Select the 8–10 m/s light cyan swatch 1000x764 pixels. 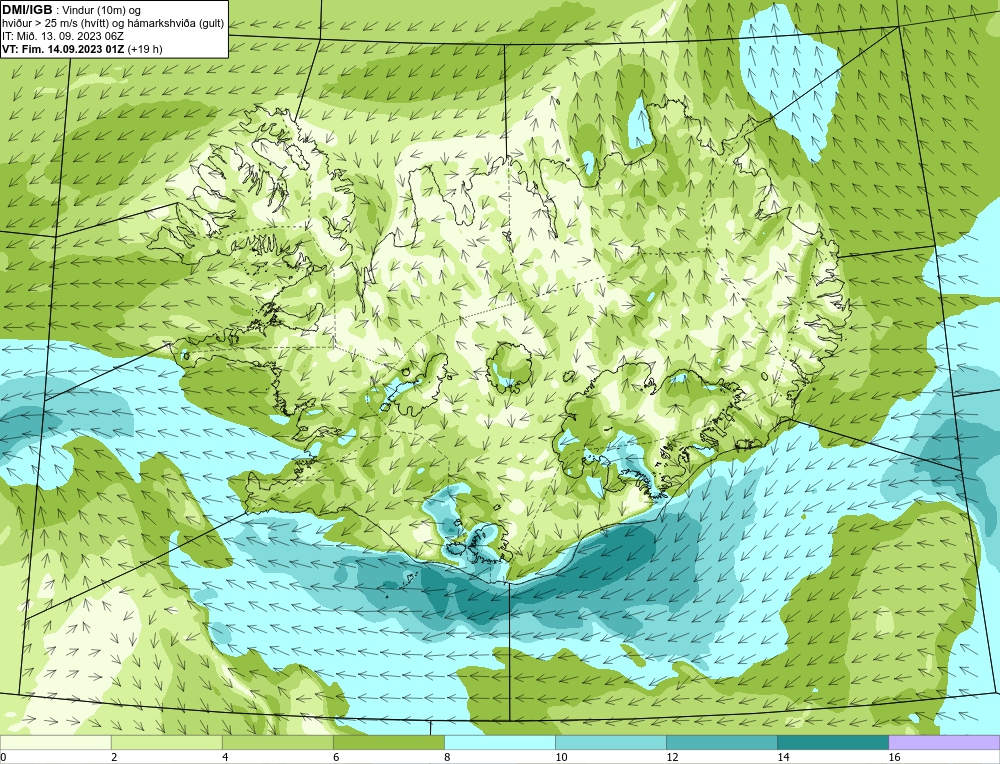499,742
